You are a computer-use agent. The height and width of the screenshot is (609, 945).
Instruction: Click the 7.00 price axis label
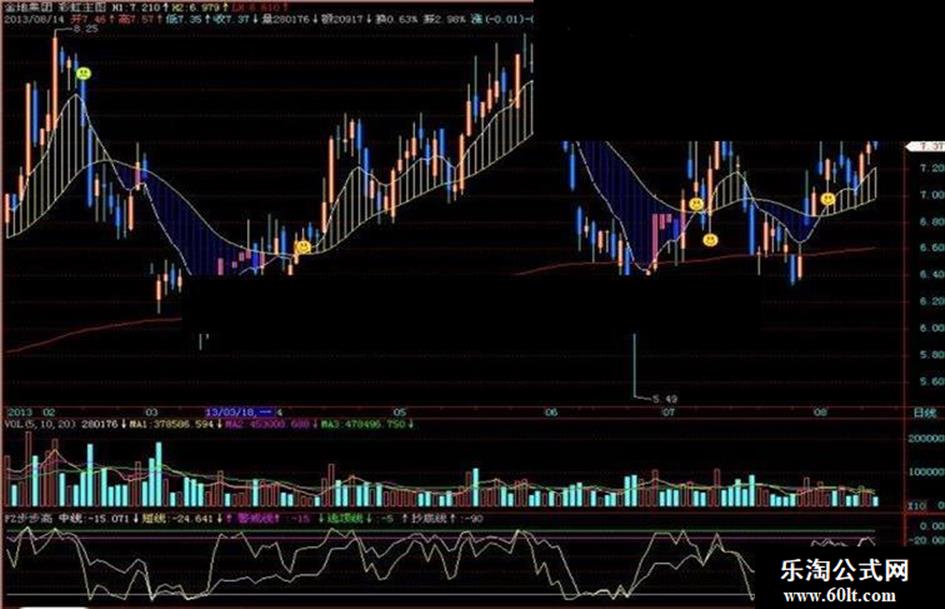click(932, 195)
